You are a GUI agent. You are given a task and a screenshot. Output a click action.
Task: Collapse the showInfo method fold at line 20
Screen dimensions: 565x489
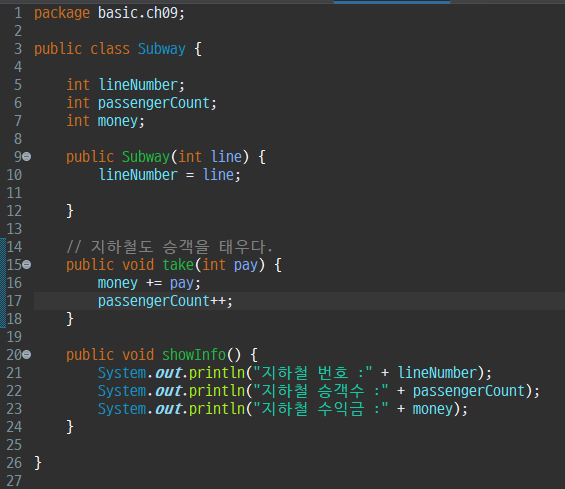(x=27, y=355)
